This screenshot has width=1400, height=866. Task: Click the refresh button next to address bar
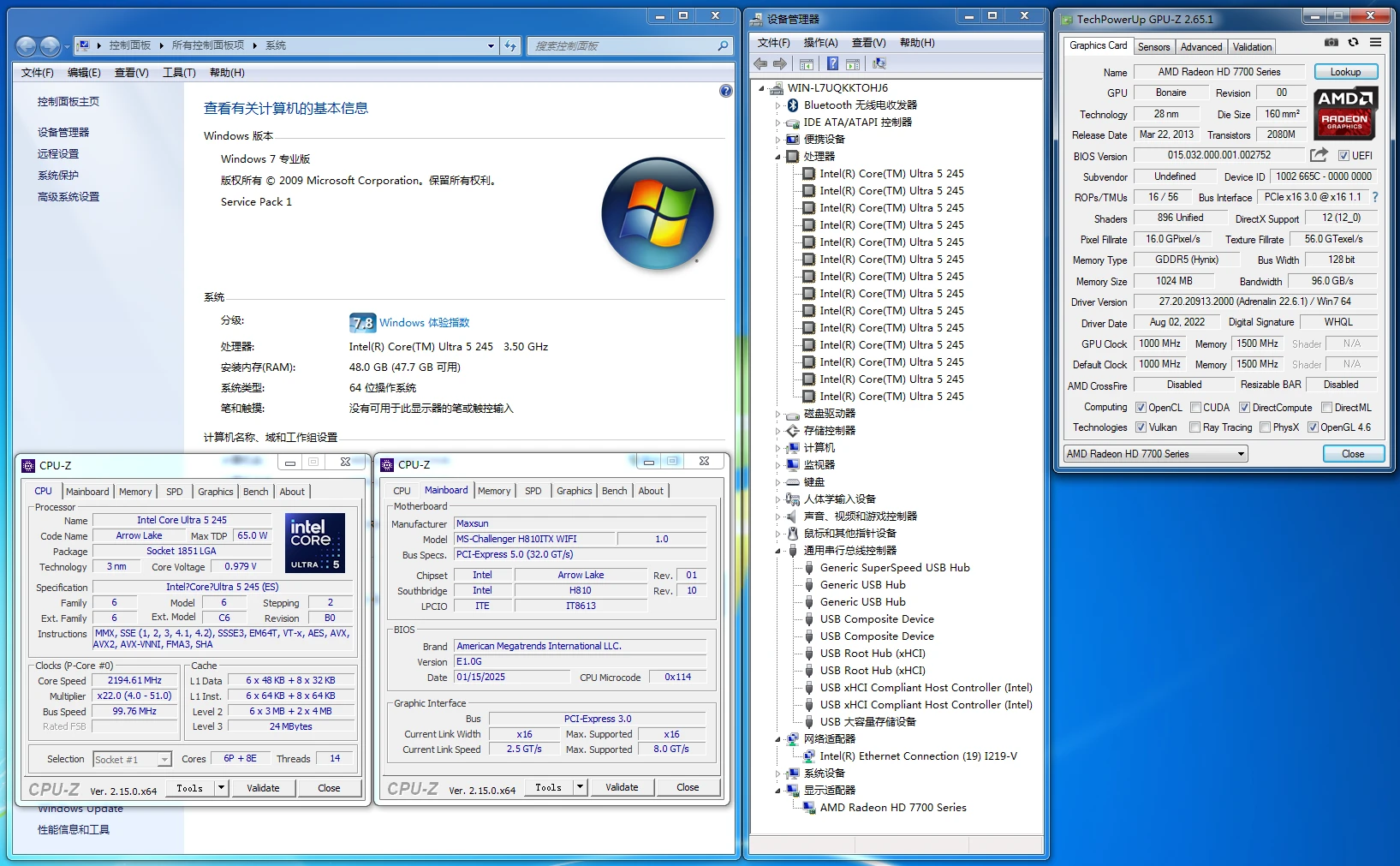510,46
